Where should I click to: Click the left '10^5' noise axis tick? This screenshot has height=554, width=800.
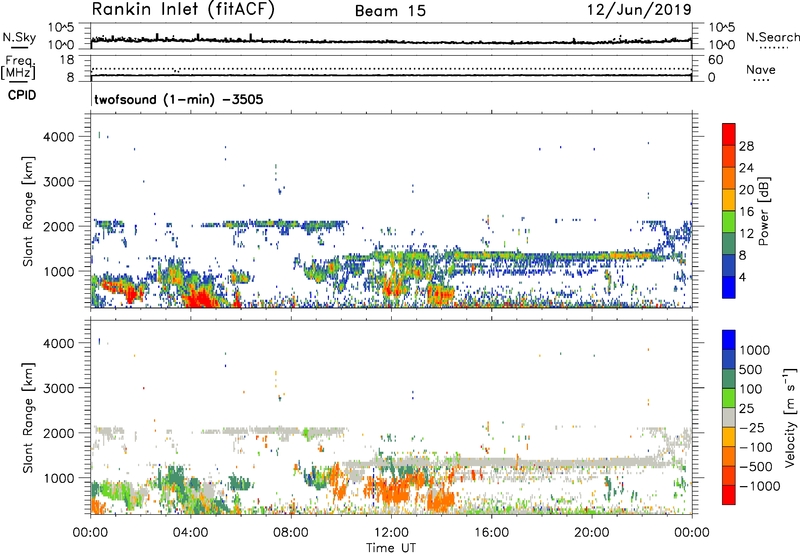pos(61,27)
